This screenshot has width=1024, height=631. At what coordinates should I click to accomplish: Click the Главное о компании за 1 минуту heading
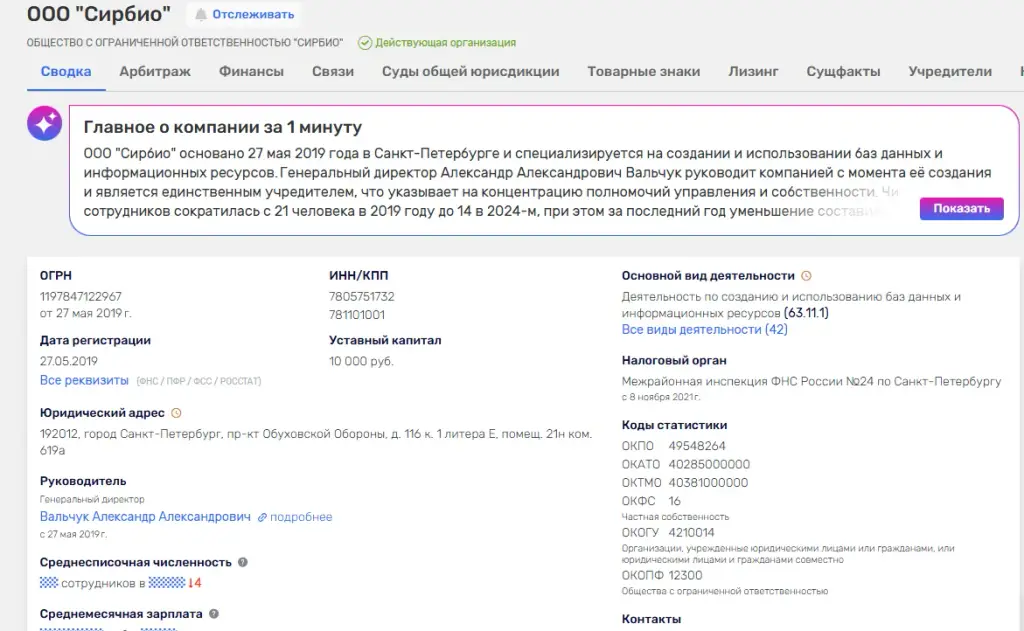pyautogui.click(x=223, y=127)
